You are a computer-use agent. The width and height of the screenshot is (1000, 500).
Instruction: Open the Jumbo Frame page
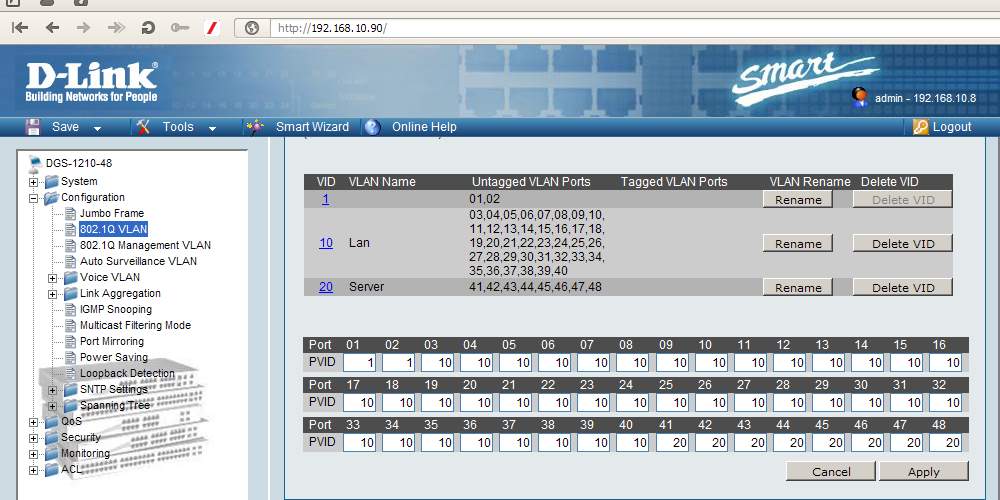112,213
